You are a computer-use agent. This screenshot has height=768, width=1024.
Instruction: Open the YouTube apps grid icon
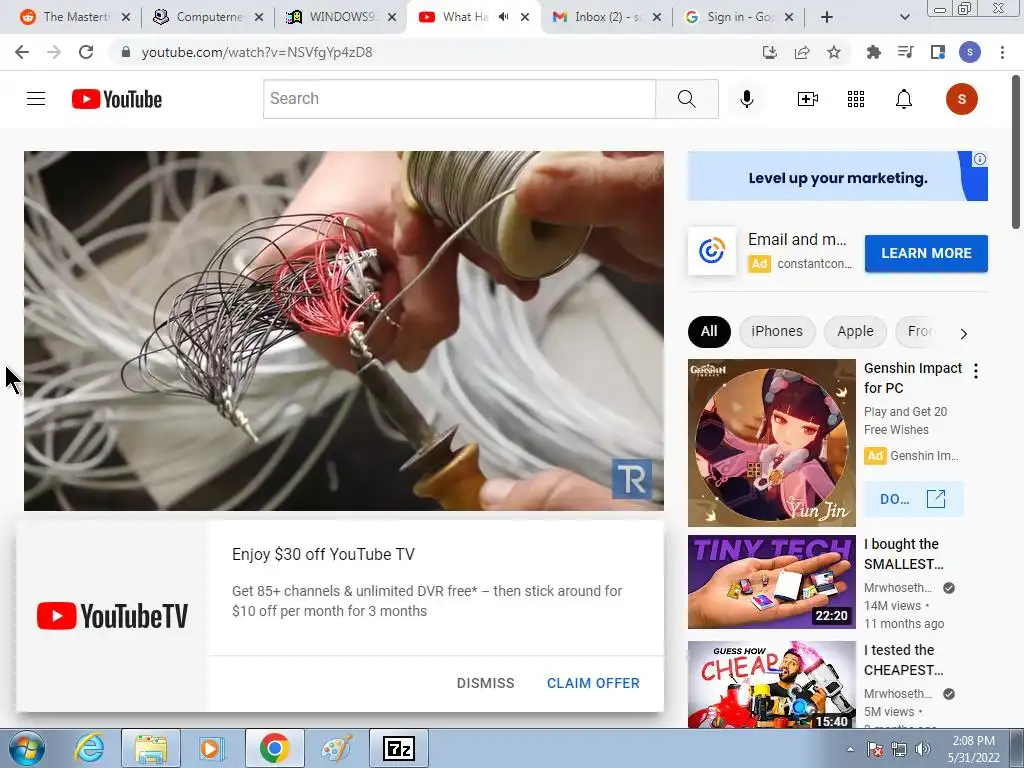click(856, 99)
